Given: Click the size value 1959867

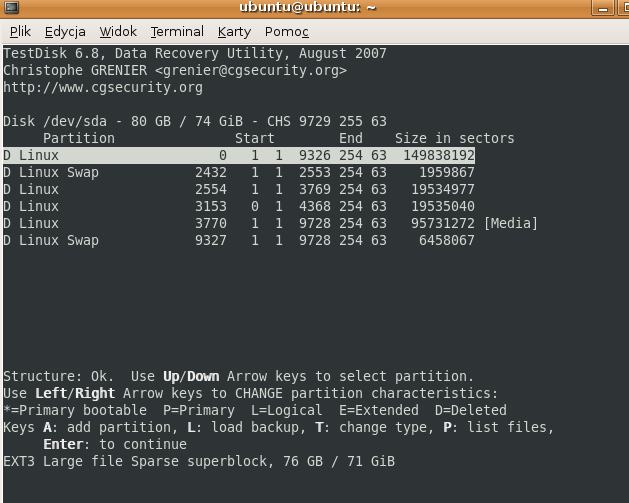Looking at the screenshot, I should click(x=447, y=172).
